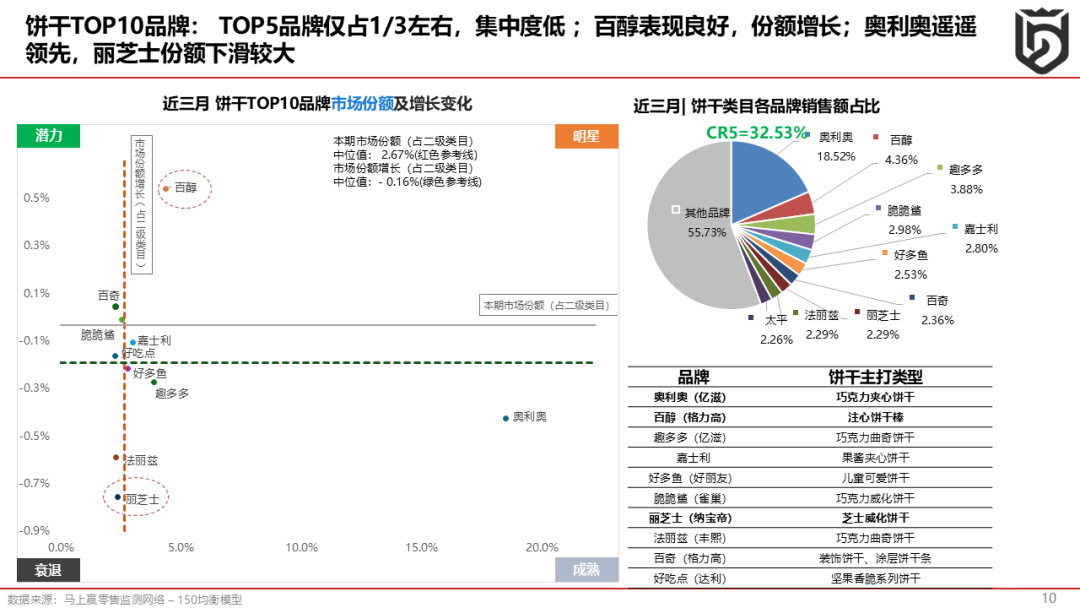Click the 注心饼干棒 table cell

875,417
